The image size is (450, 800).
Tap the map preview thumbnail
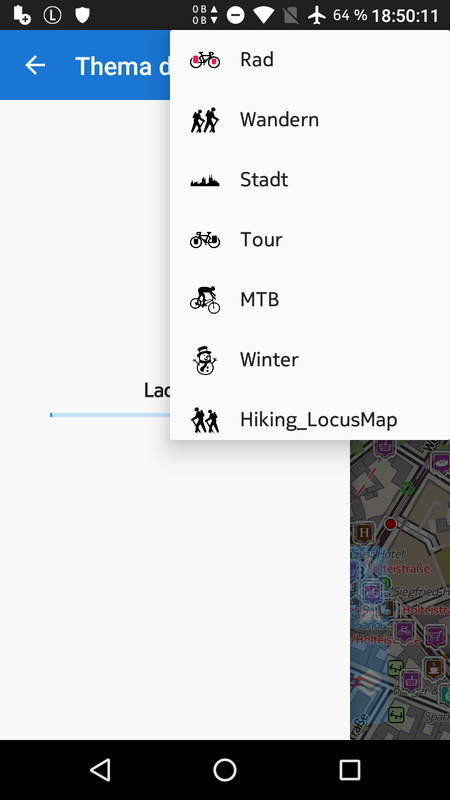[400, 589]
